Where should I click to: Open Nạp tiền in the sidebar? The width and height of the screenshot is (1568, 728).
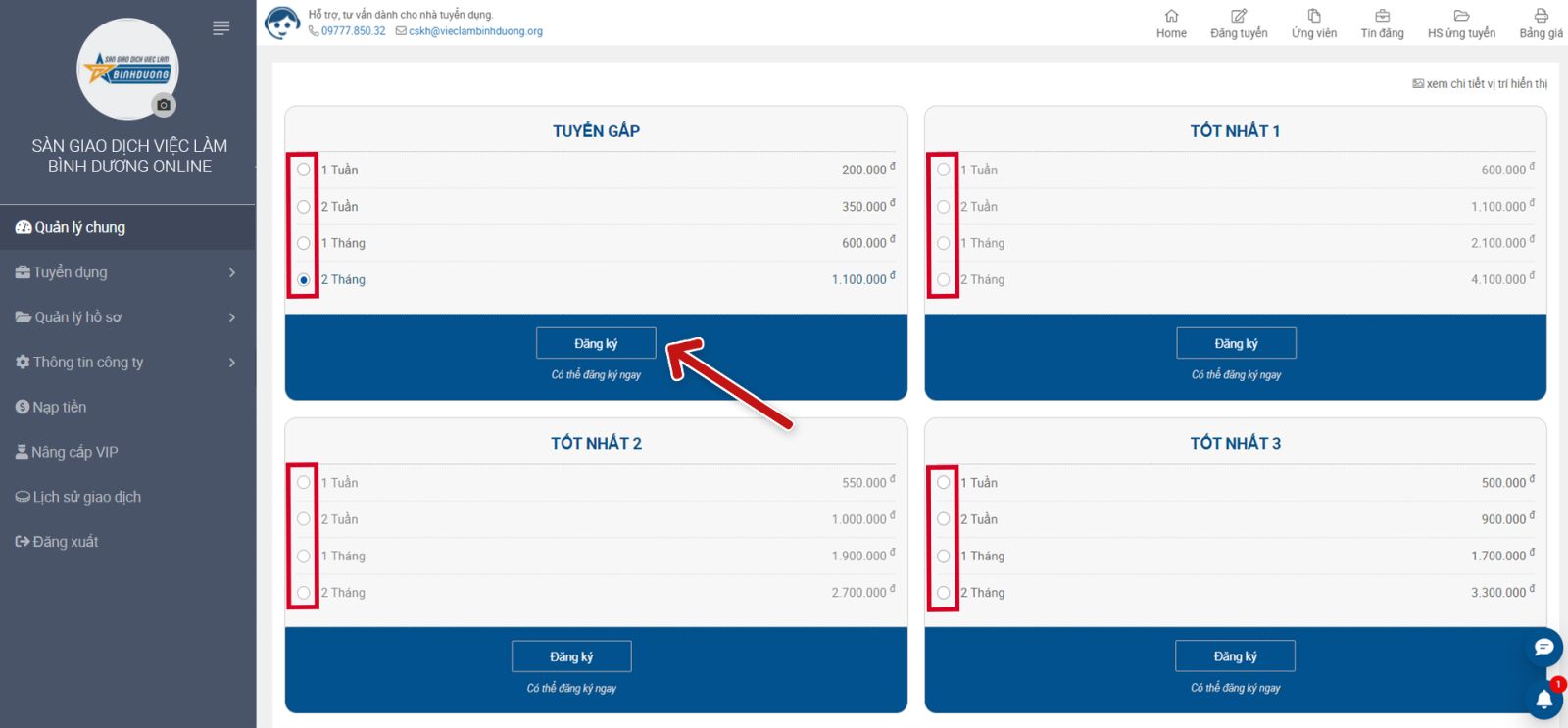click(x=59, y=408)
